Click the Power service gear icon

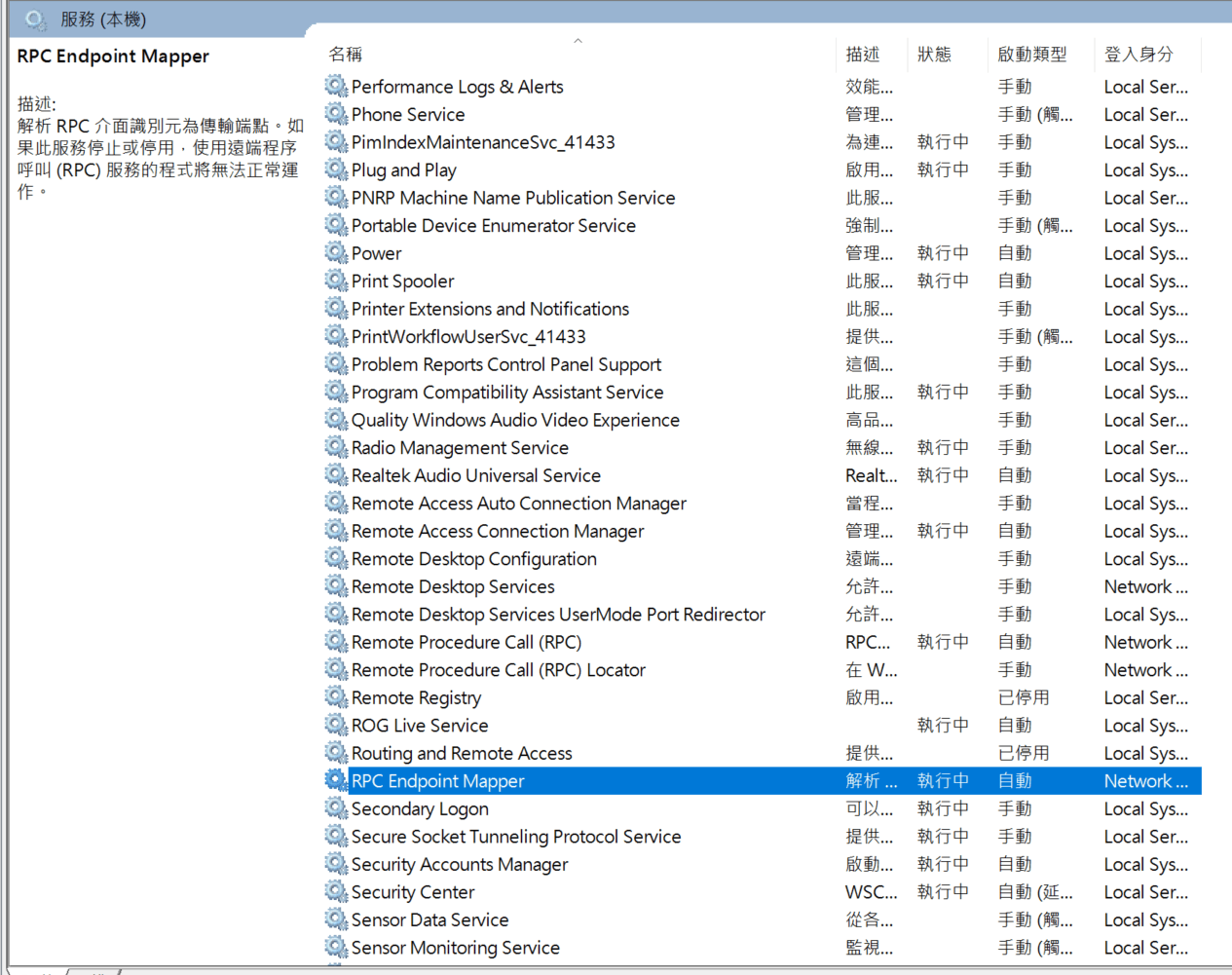(336, 253)
